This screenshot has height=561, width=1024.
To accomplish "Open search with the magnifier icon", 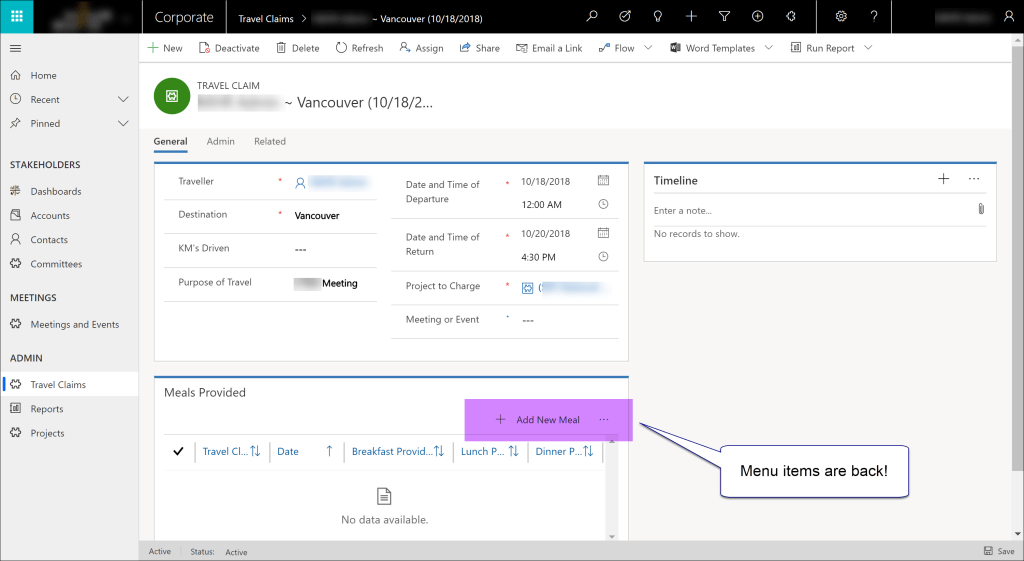I will click(592, 17).
